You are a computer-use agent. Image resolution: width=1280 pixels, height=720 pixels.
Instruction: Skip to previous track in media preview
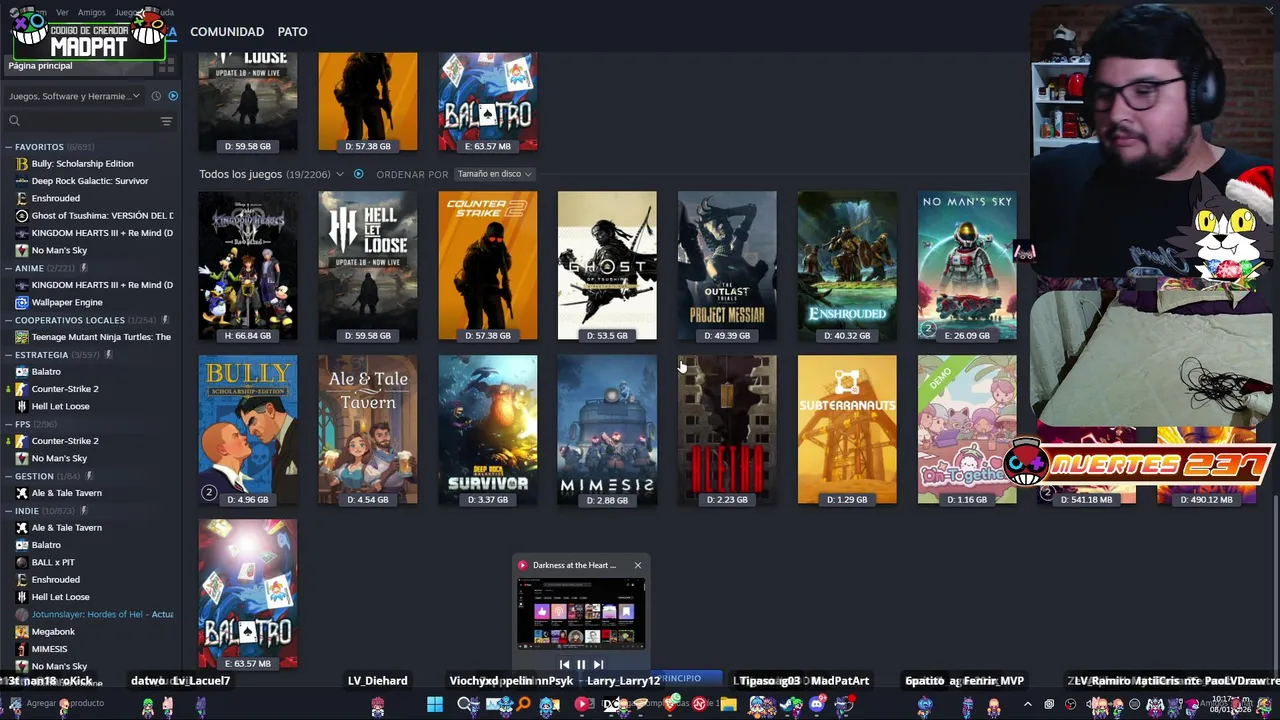tap(564, 664)
